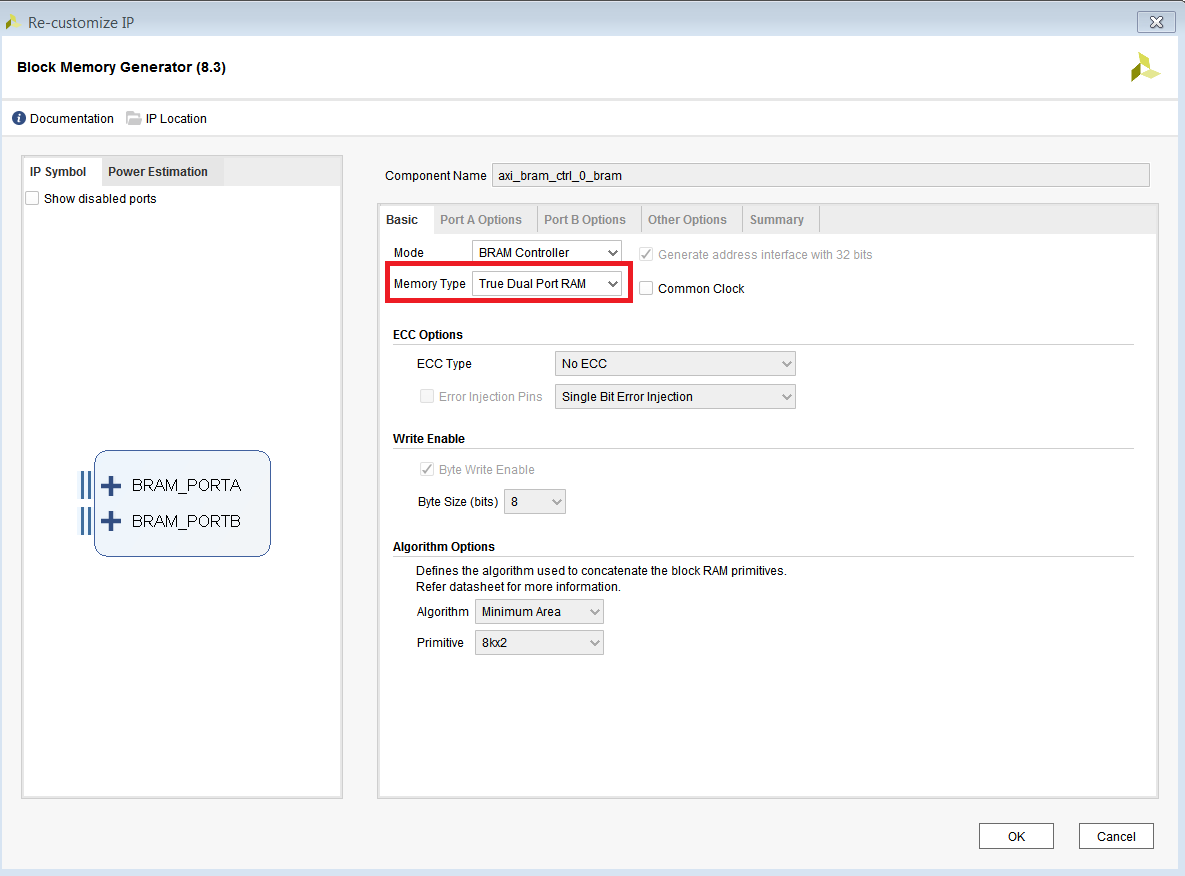Screen dimensions: 1185x876
Task: Switch to the Port A Options tab
Action: [481, 220]
